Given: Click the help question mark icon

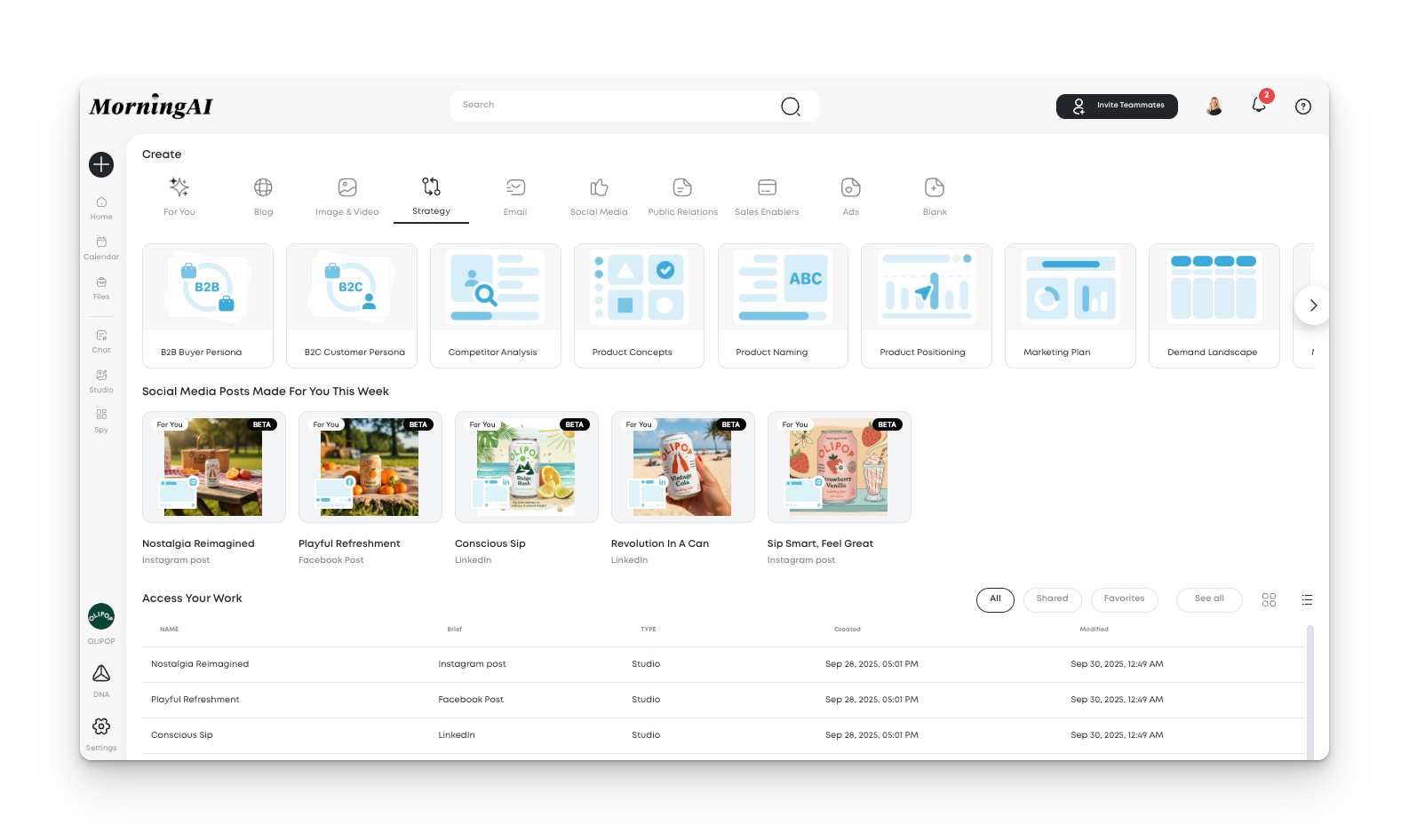Looking at the screenshot, I should [x=1302, y=107].
